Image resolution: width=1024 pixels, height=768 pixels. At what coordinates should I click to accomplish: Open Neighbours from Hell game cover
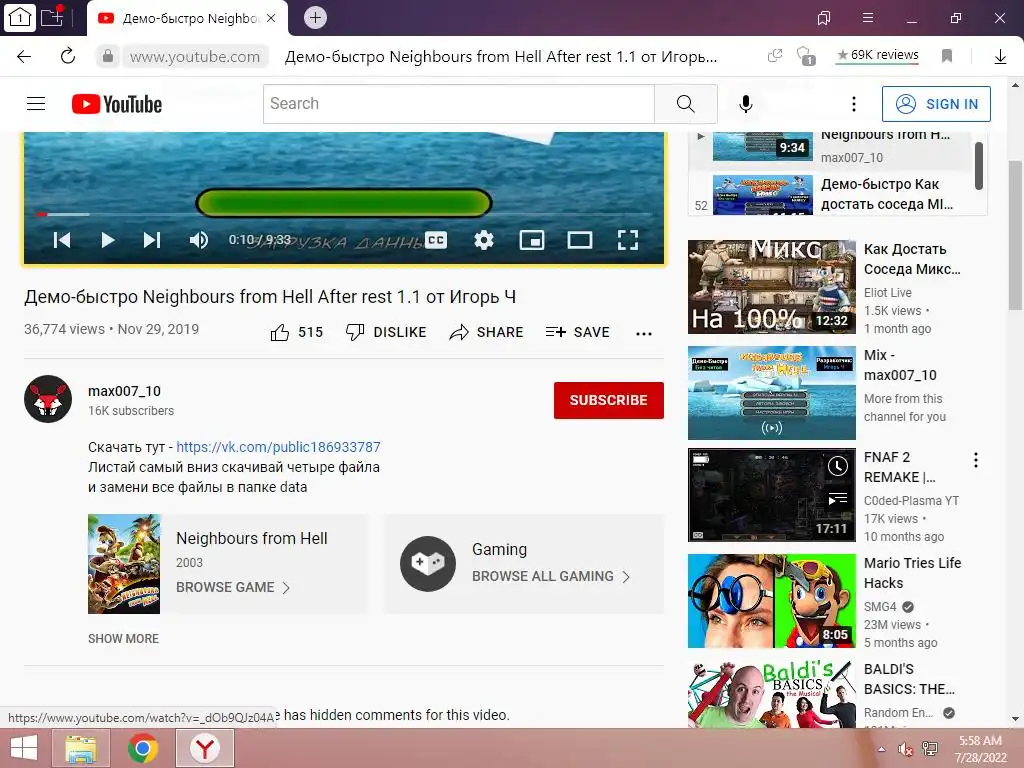(x=124, y=564)
